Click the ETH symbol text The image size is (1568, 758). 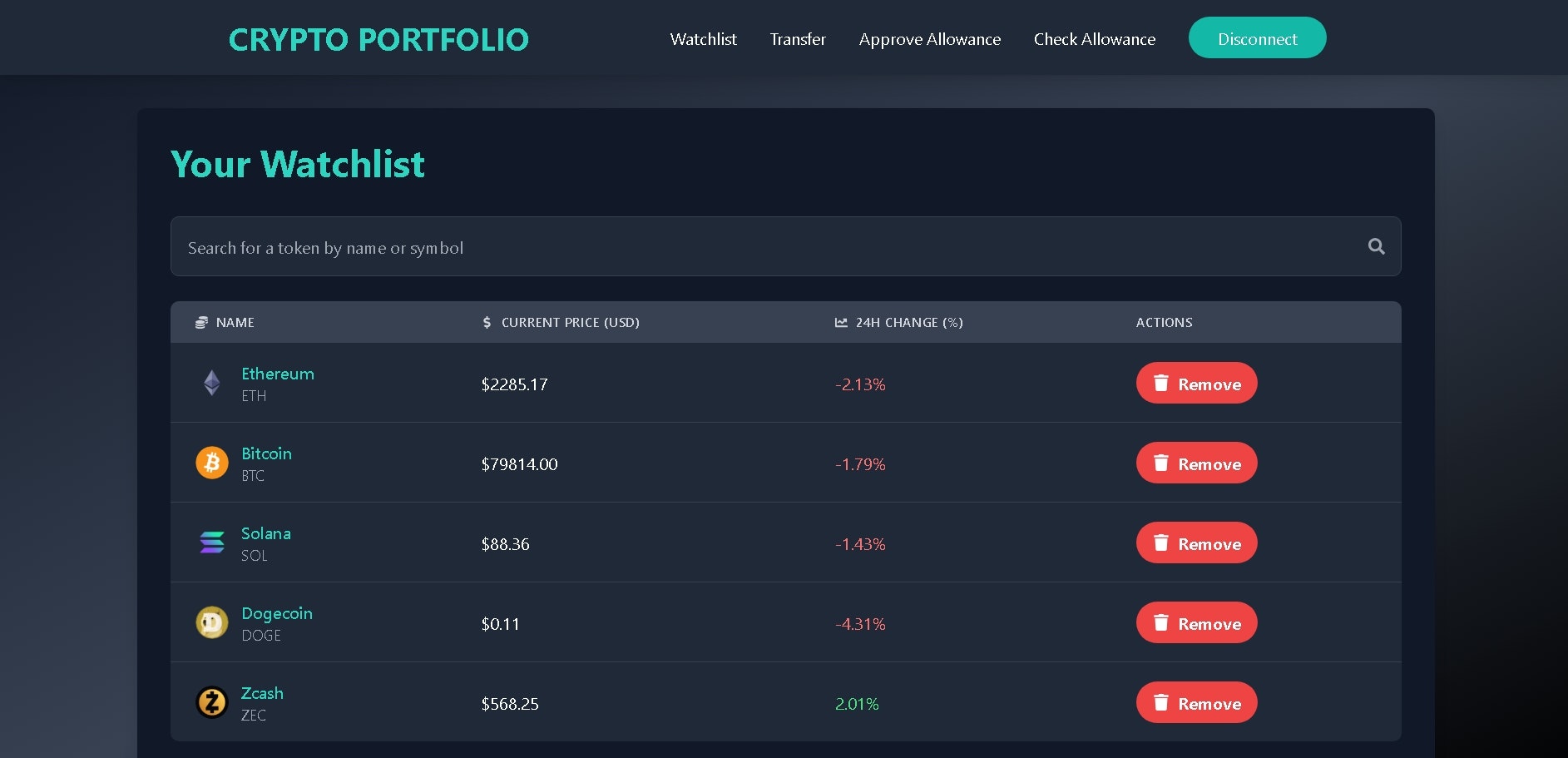[254, 396]
